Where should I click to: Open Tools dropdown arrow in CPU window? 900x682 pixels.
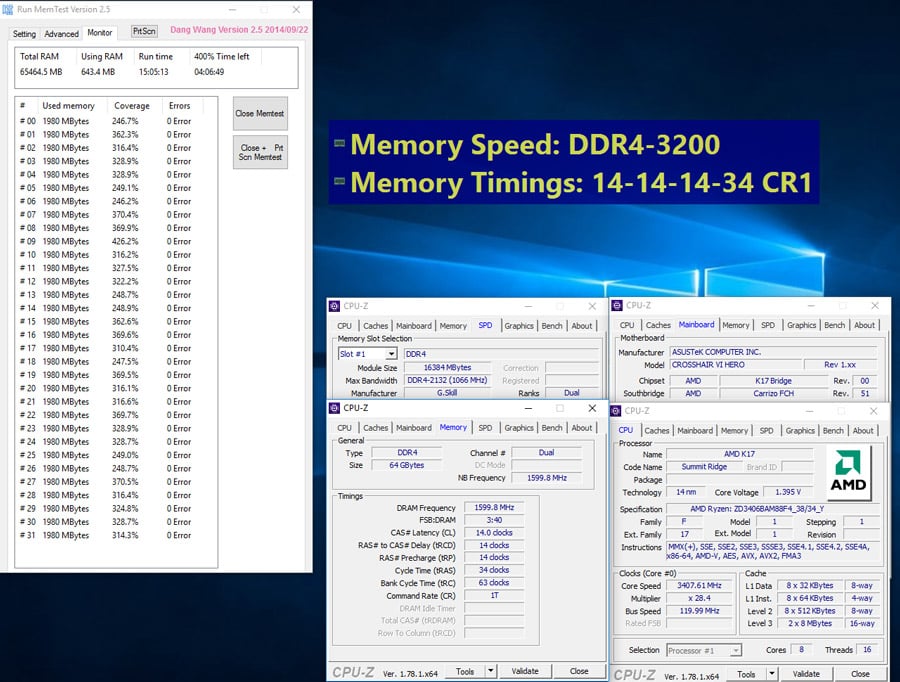tap(772, 673)
